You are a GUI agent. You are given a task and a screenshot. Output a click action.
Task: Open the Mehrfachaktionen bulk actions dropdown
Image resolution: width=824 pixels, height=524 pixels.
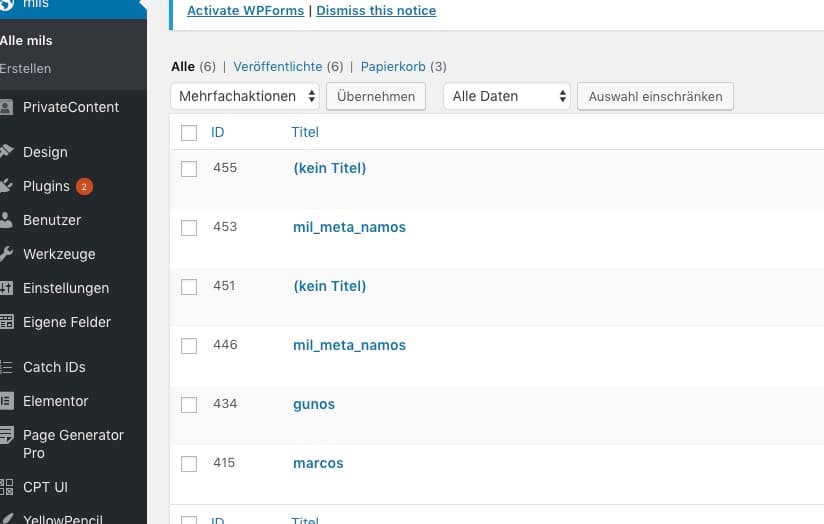[246, 96]
